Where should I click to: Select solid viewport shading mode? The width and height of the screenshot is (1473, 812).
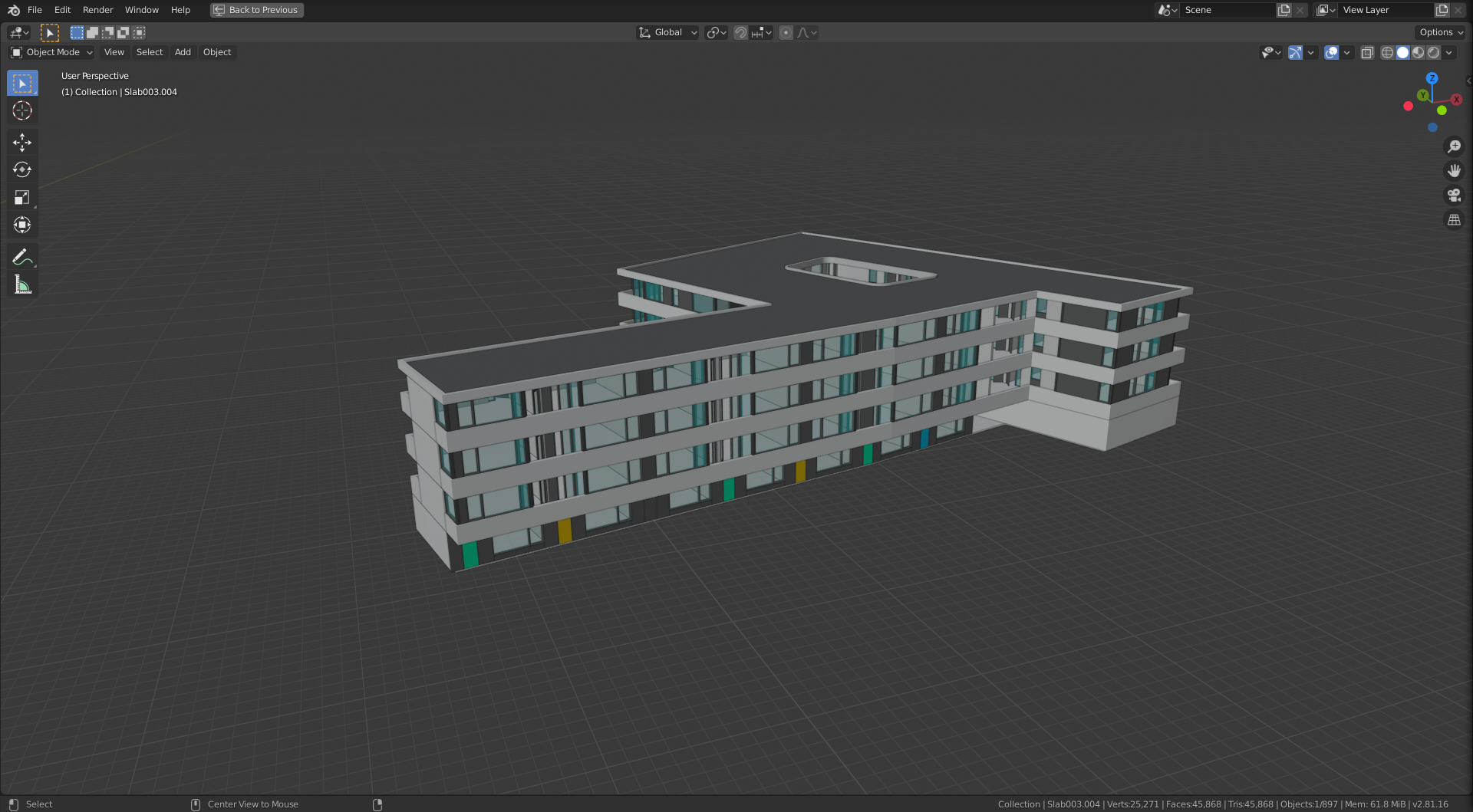pyautogui.click(x=1402, y=52)
